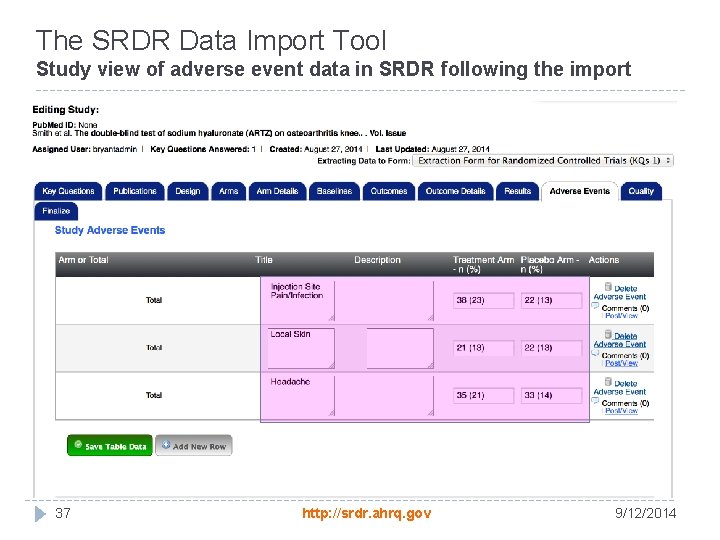720x540 pixels.
Task: Switch to the Publications tab
Action: click(x=135, y=191)
